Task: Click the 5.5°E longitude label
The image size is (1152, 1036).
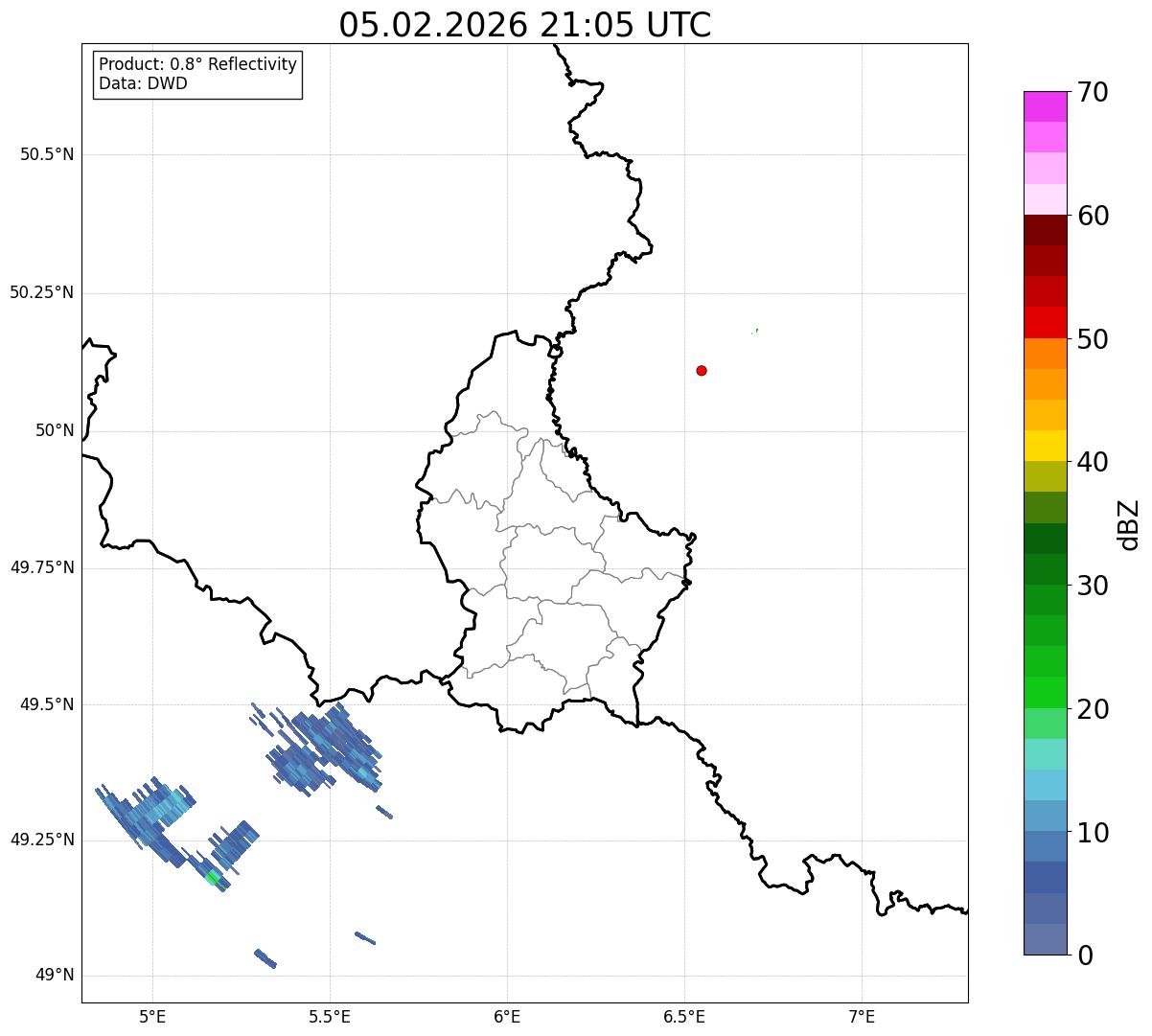Action: (330, 1016)
